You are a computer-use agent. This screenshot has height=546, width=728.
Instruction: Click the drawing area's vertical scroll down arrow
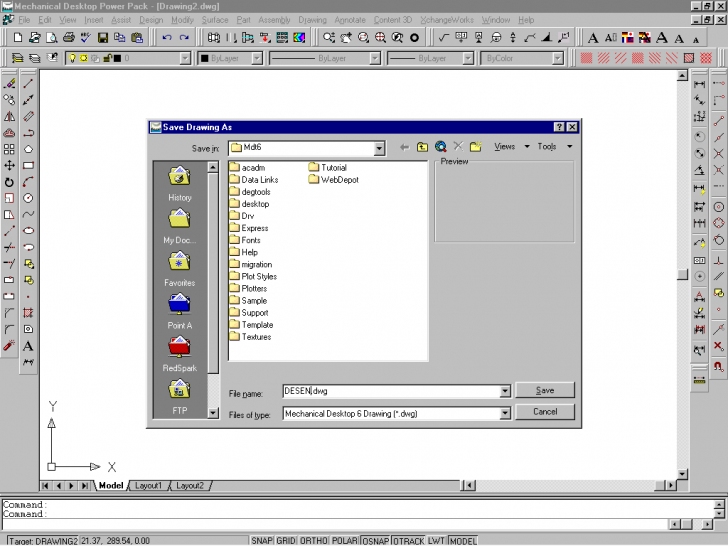coord(682,474)
